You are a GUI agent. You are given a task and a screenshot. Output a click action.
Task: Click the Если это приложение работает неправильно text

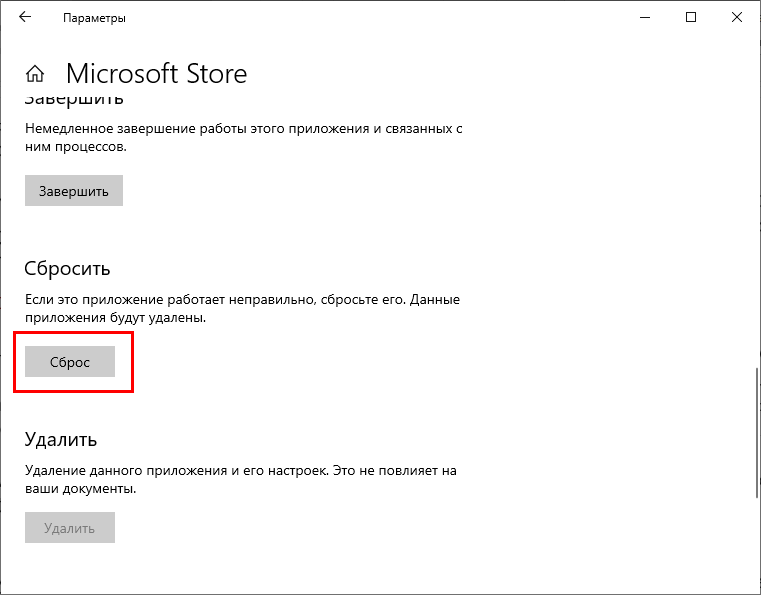[x=243, y=308]
